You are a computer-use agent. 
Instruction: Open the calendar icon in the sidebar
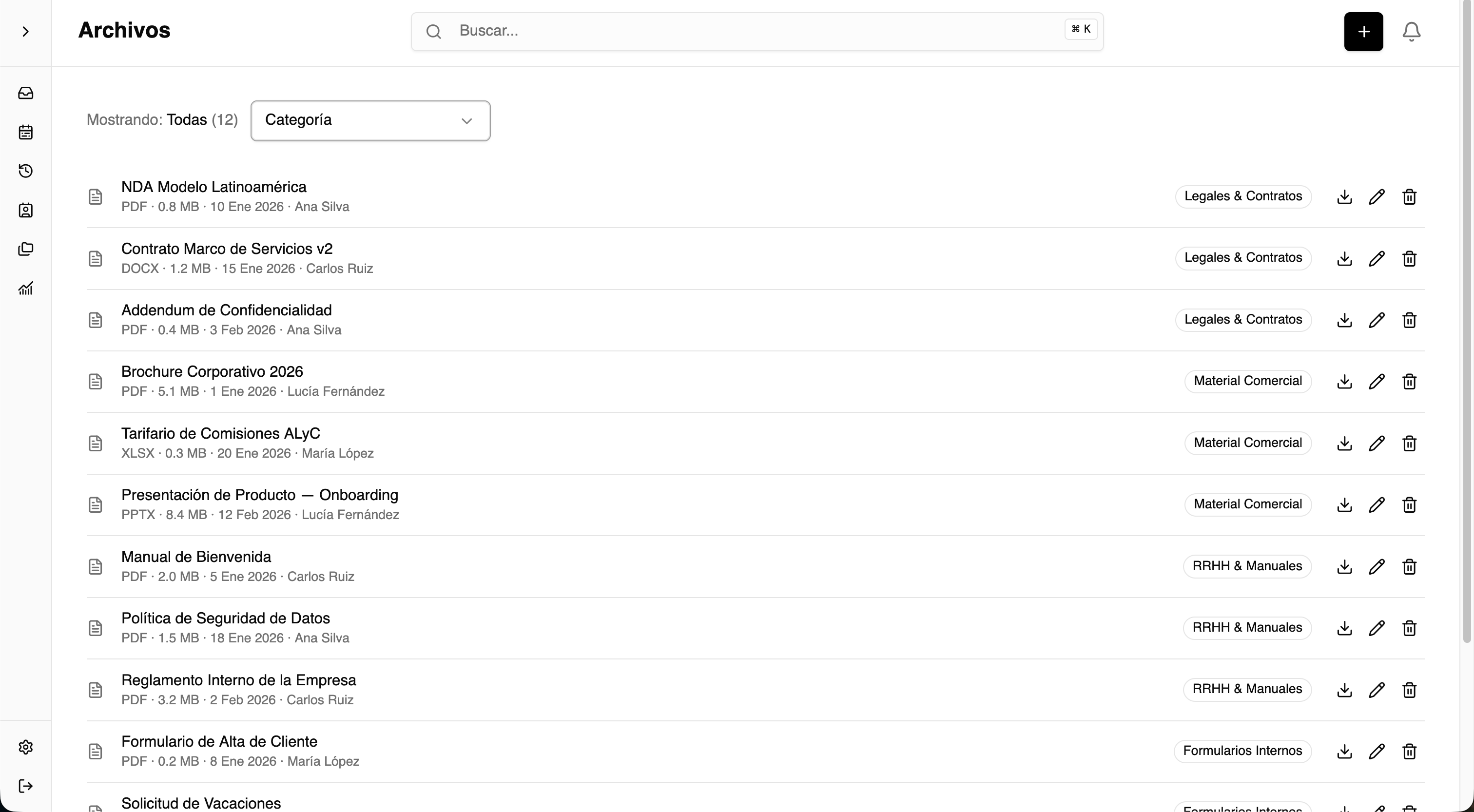[x=26, y=132]
